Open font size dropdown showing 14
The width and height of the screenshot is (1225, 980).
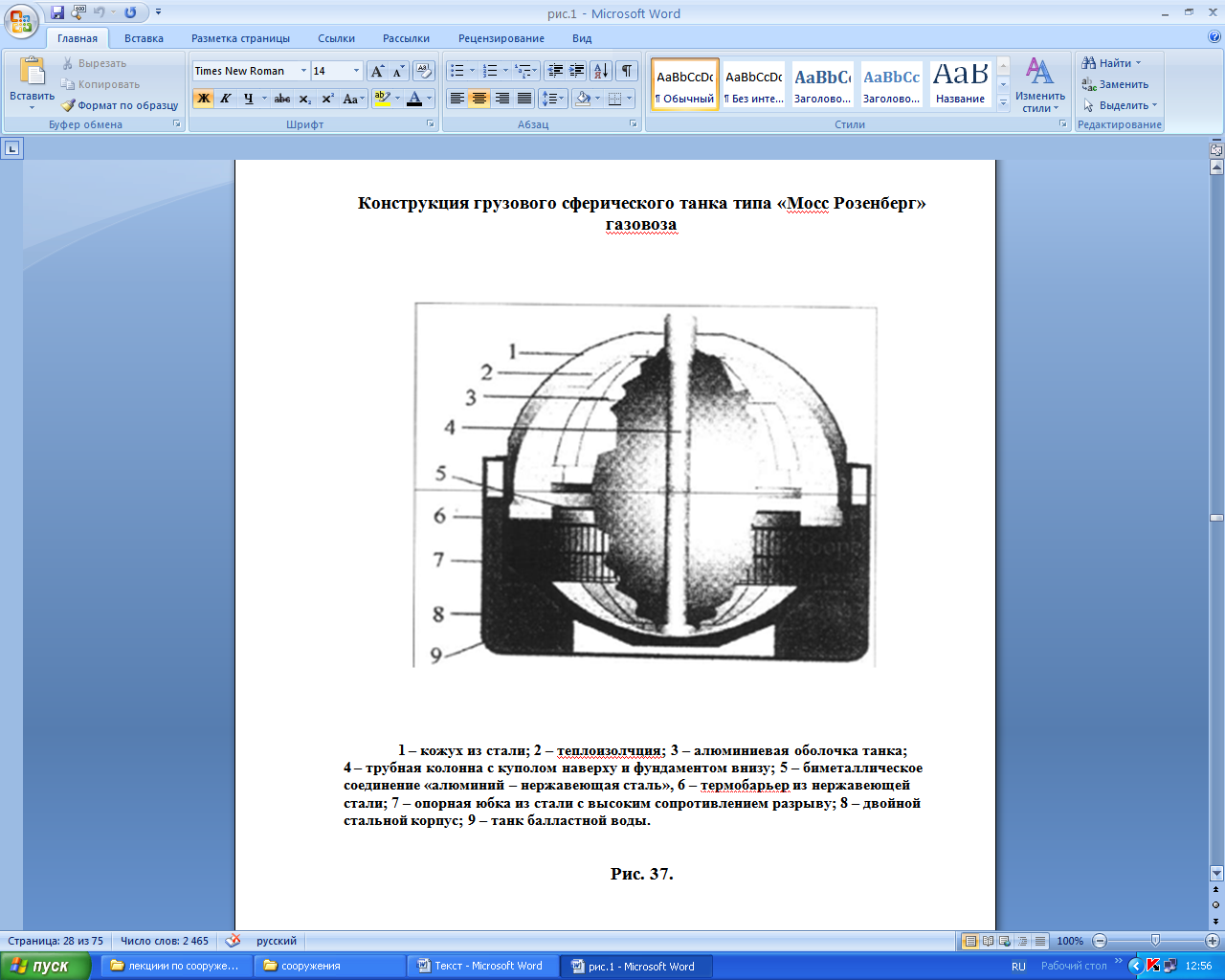[356, 71]
